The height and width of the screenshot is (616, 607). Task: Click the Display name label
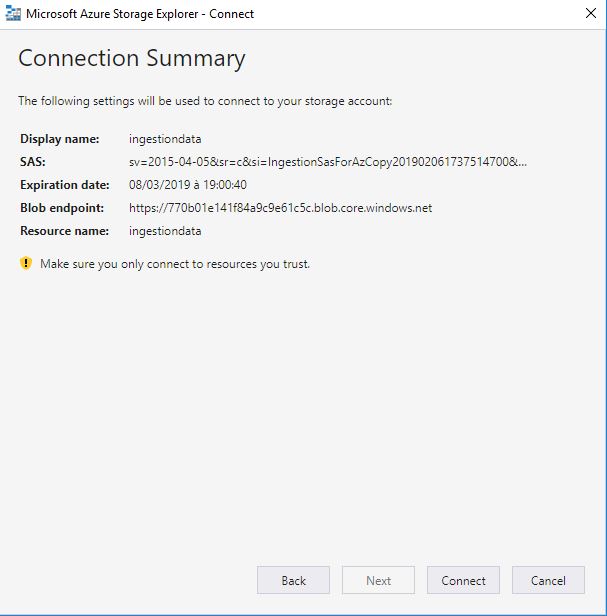pos(60,139)
